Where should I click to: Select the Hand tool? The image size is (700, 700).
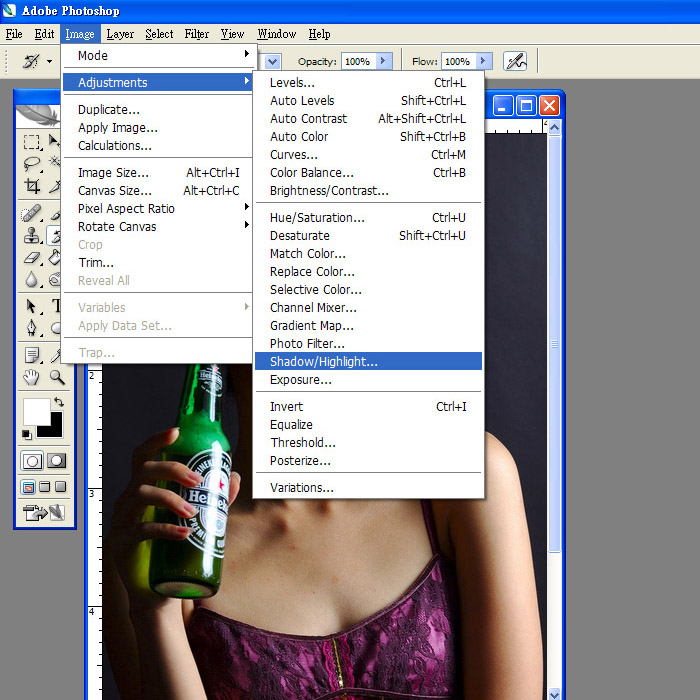(32, 377)
